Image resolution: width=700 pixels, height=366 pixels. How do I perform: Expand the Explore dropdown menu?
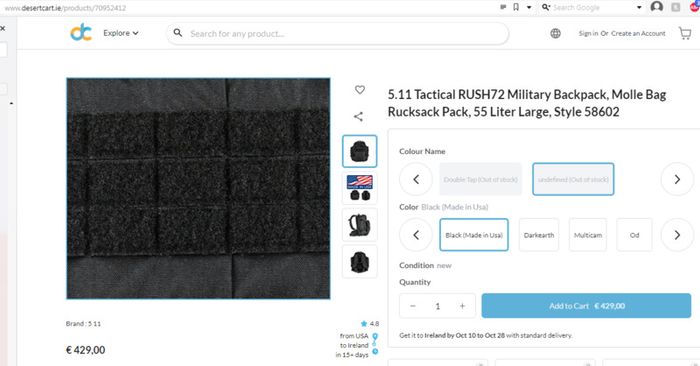click(x=121, y=33)
